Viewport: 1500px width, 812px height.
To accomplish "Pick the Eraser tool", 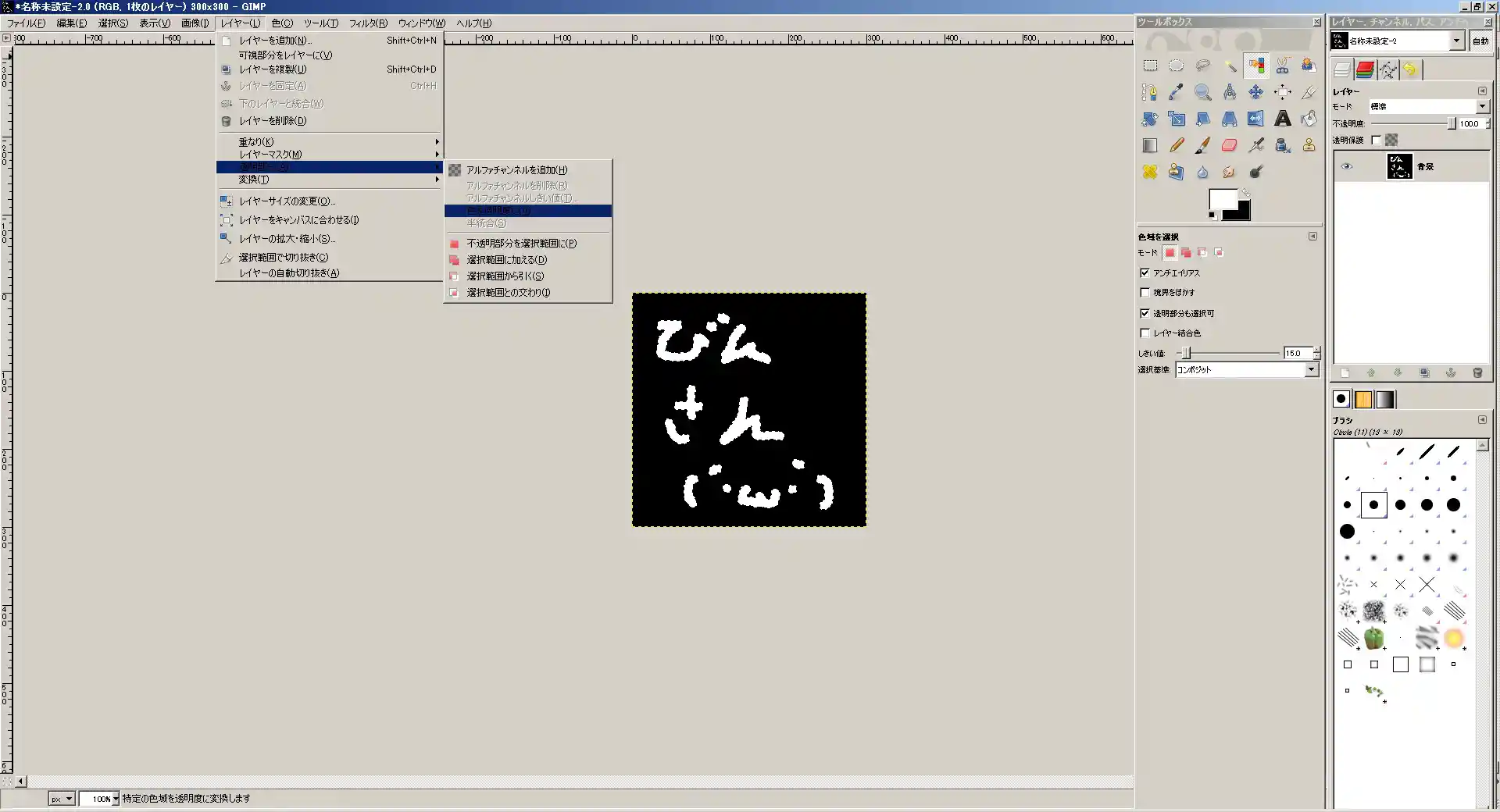I will pyautogui.click(x=1229, y=145).
